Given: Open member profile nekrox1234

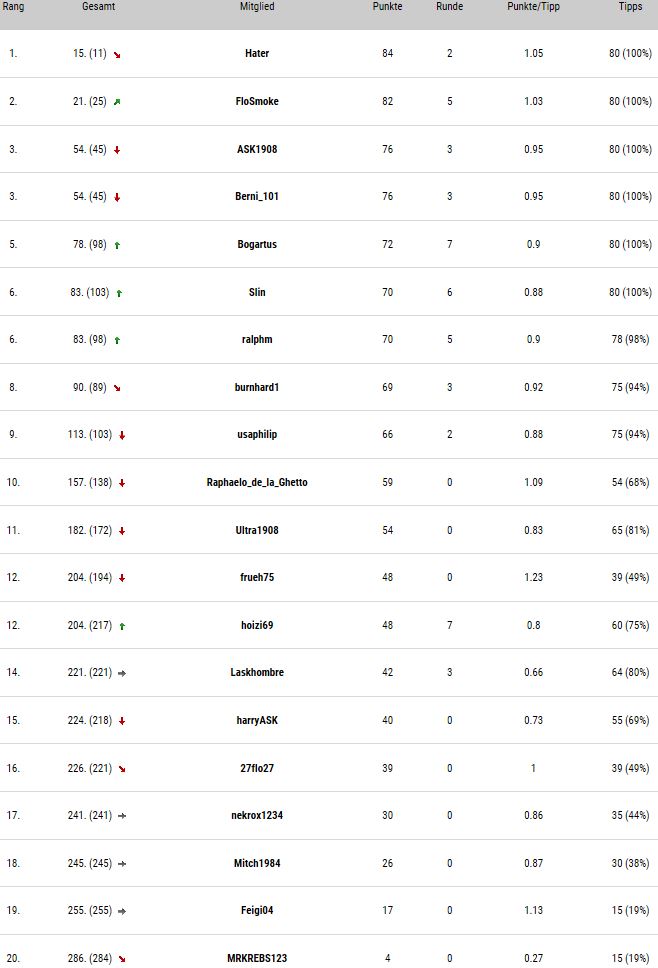Looking at the screenshot, I should pos(257,815).
